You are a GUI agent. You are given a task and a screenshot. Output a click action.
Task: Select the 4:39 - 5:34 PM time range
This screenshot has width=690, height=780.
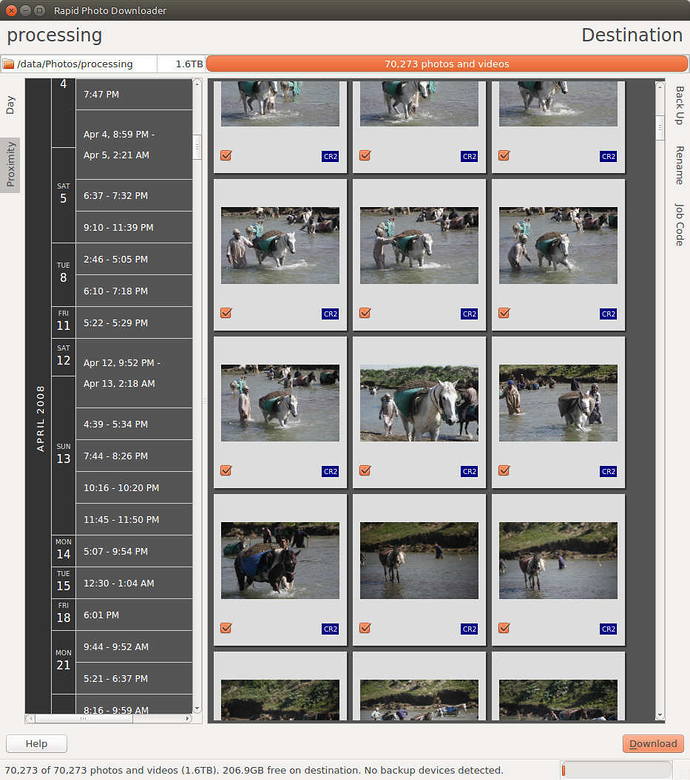(x=134, y=424)
